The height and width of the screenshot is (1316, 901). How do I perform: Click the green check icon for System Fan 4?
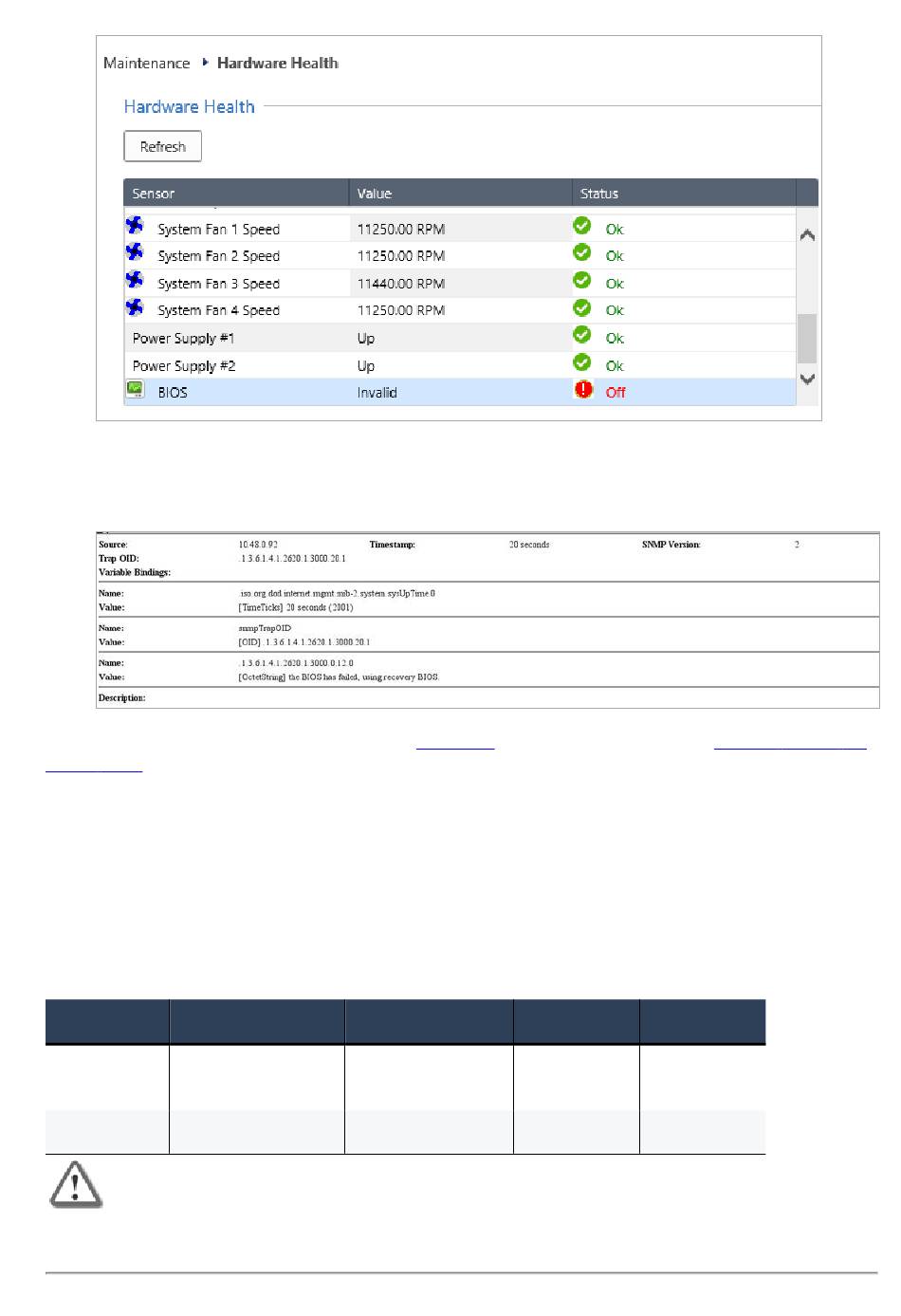coord(582,307)
